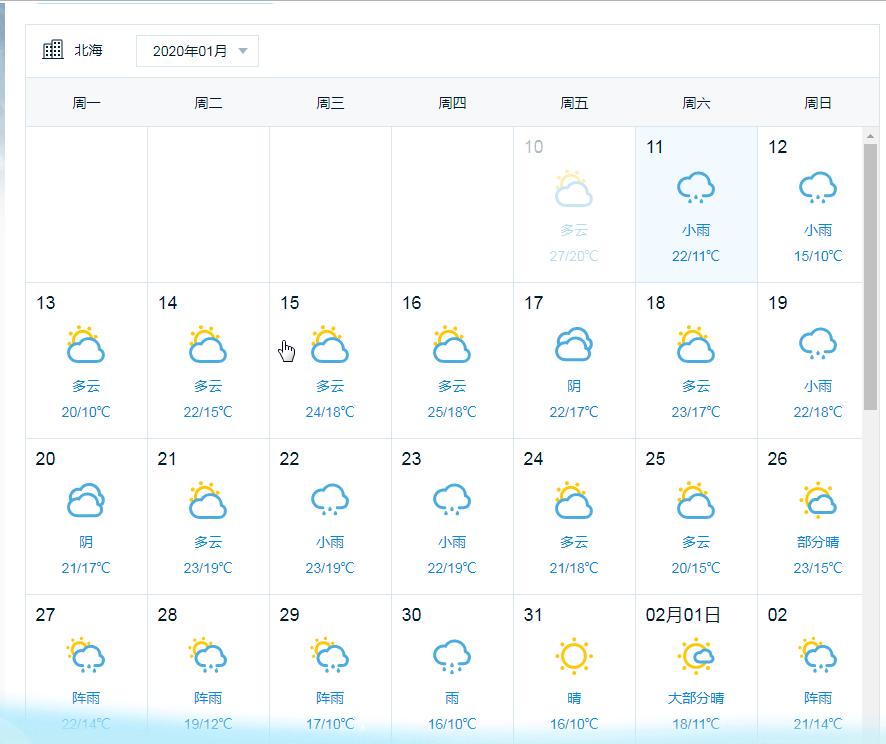The image size is (886, 744).
Task: Click the 周日 column header
Action: (x=818, y=103)
